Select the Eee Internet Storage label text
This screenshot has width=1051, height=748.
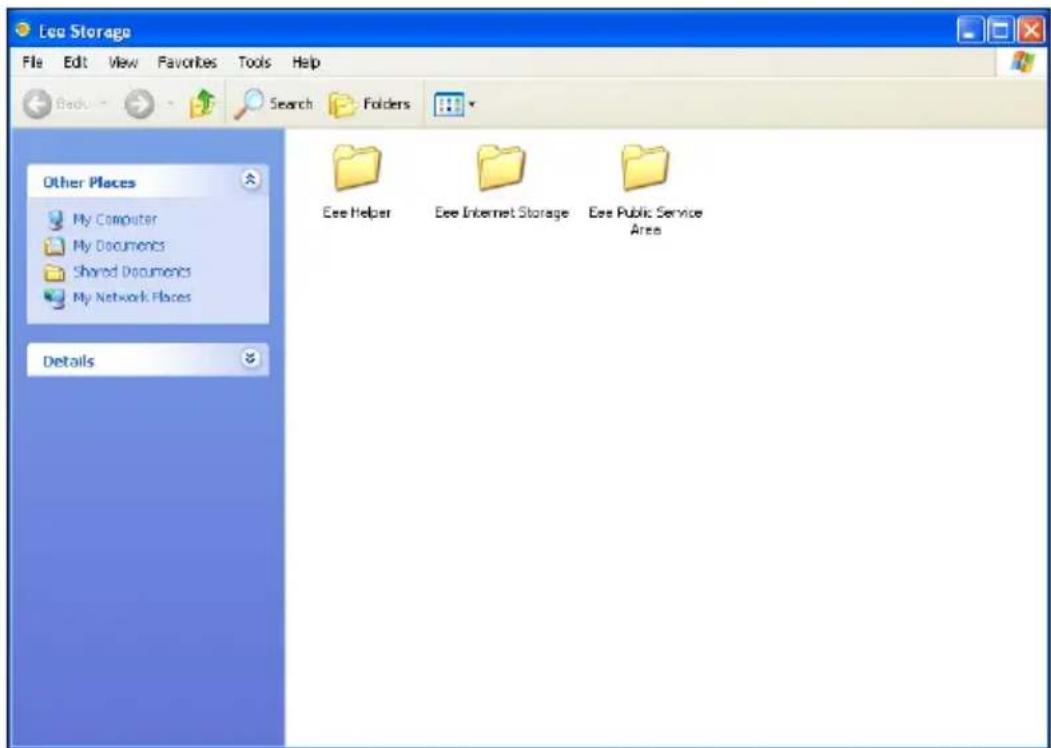pos(501,213)
